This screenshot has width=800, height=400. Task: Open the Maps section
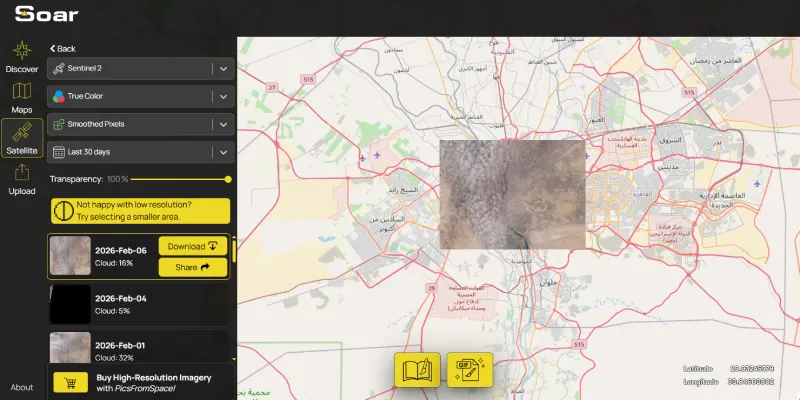[x=22, y=97]
